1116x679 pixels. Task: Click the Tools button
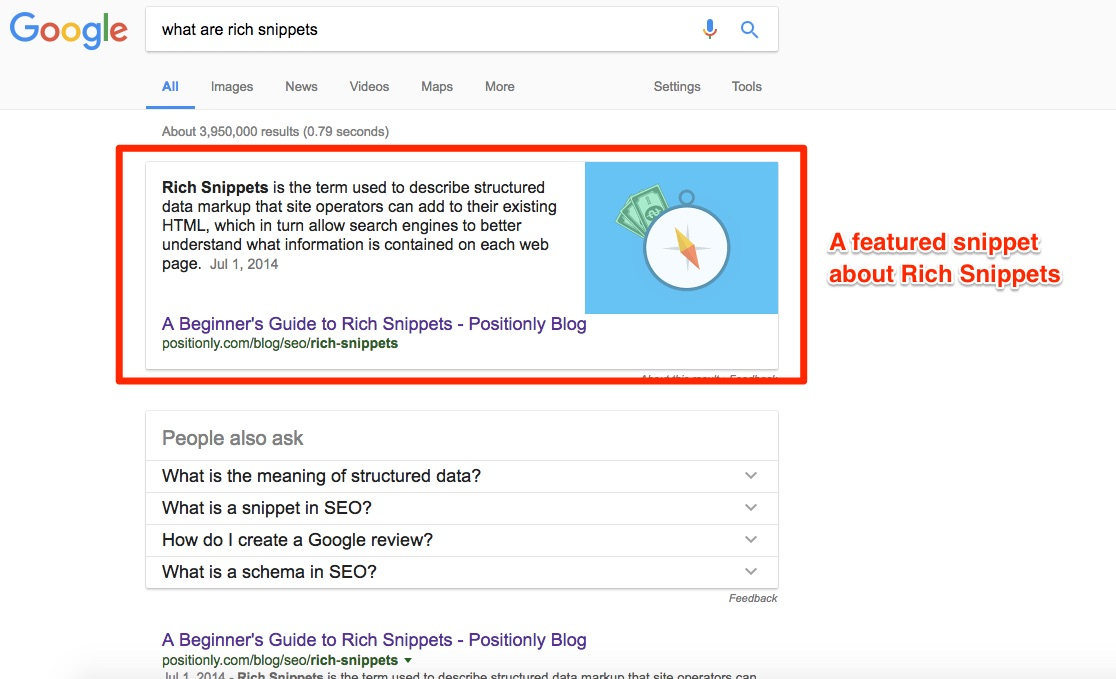pyautogui.click(x=747, y=87)
